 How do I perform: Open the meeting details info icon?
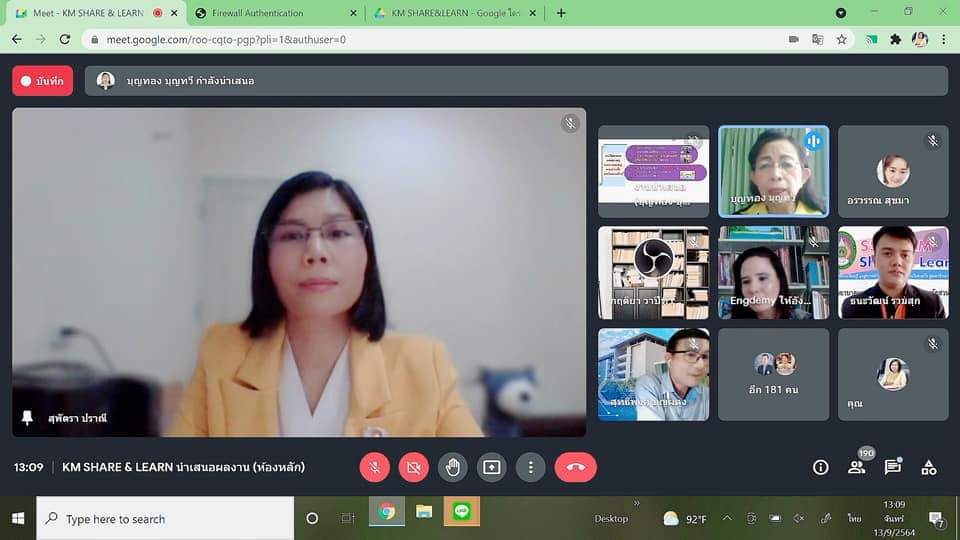coord(820,467)
